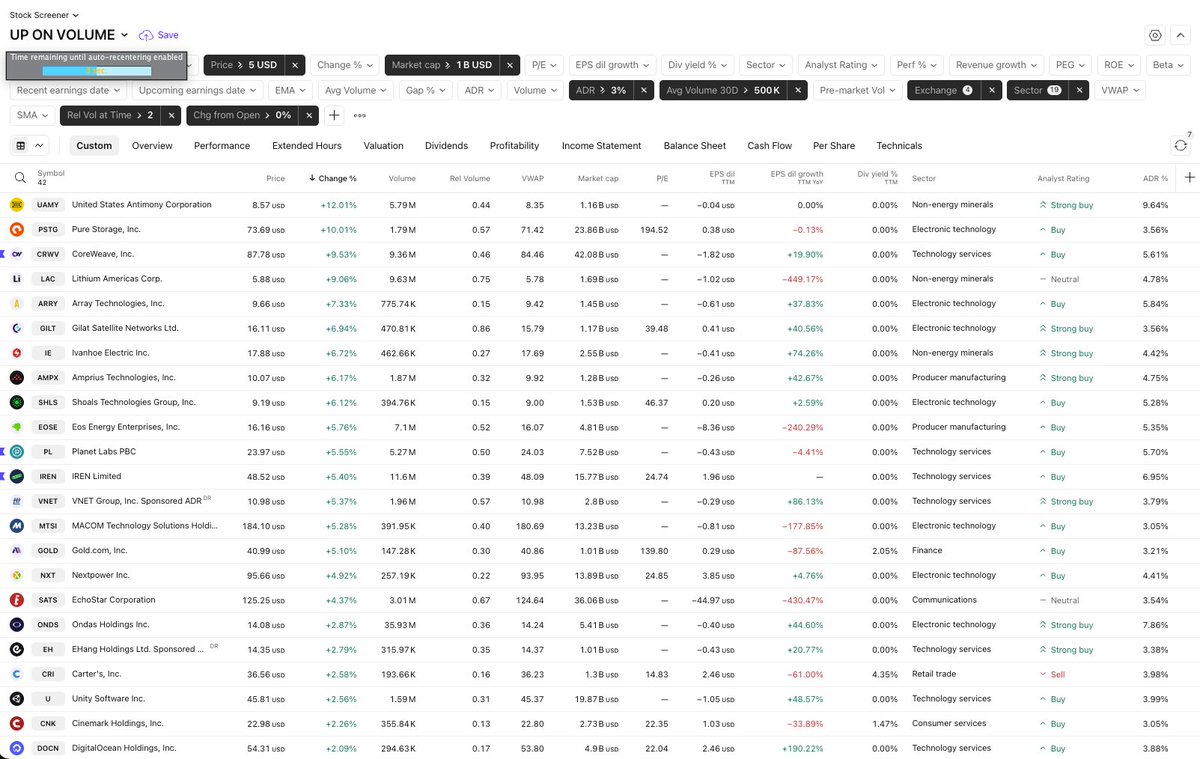
Task: Add a new filter with plus button
Action: pyautogui.click(x=335, y=115)
